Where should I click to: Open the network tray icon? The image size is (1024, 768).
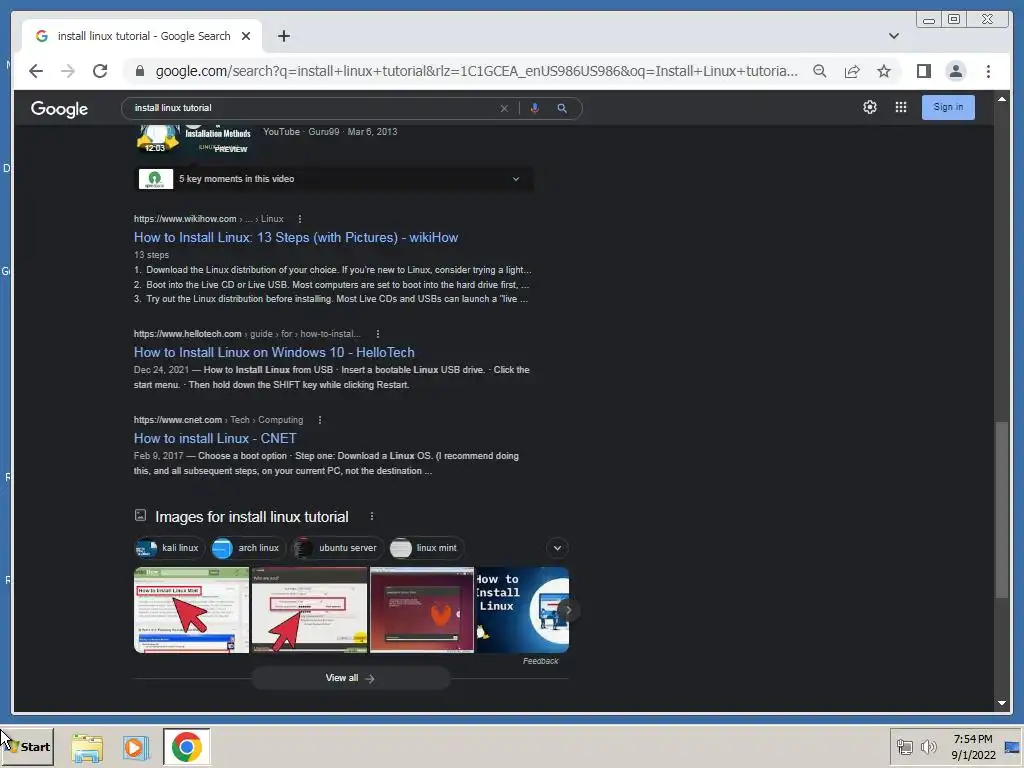tap(904, 746)
